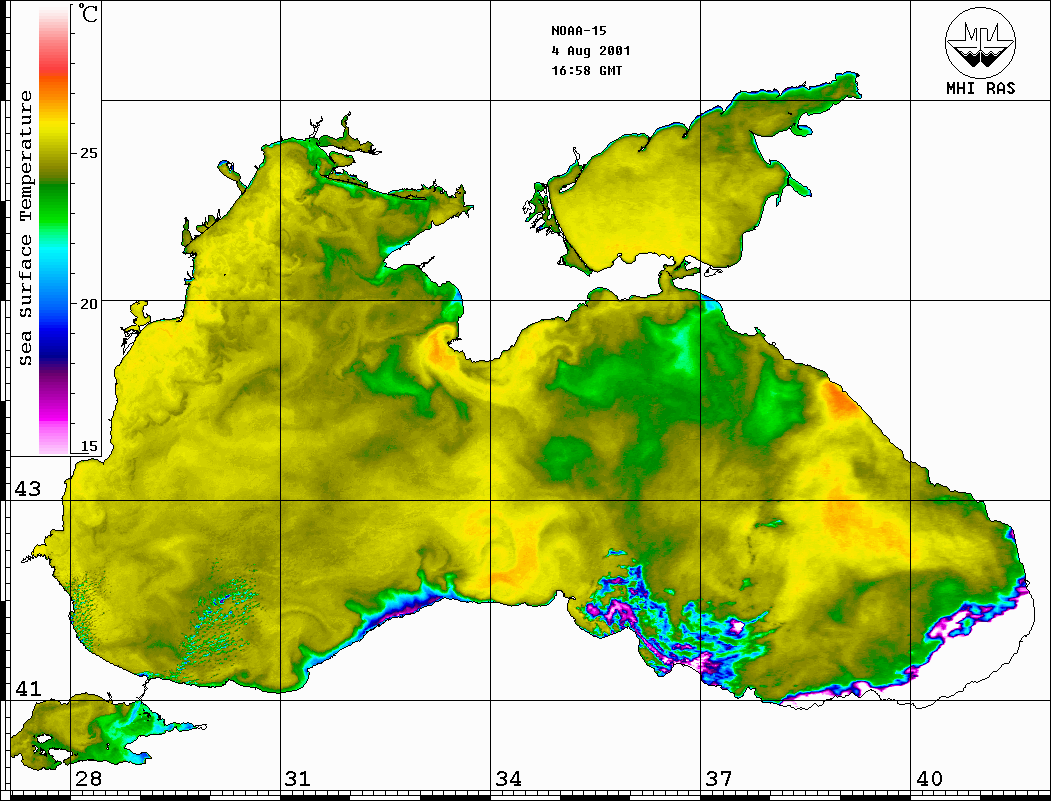Viewport: 1051px width, 801px height.
Task: Click the longitude label 31
Action: tap(298, 778)
